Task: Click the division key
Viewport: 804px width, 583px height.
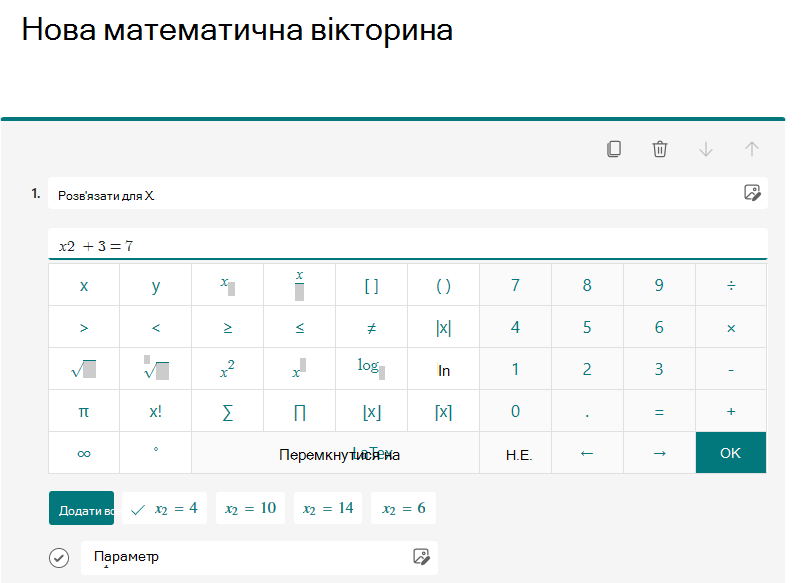Action: coord(731,285)
